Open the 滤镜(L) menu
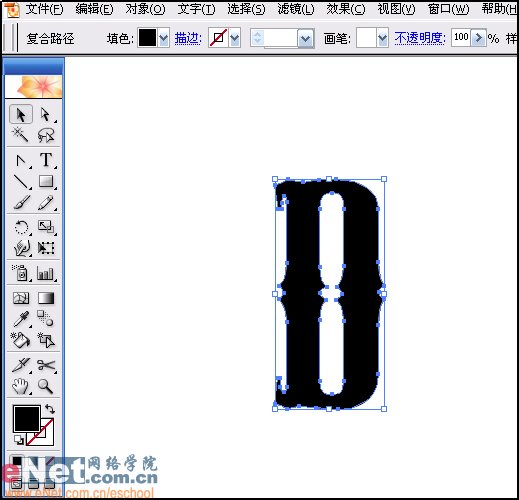Image resolution: width=519 pixels, height=500 pixels. pyautogui.click(x=295, y=9)
